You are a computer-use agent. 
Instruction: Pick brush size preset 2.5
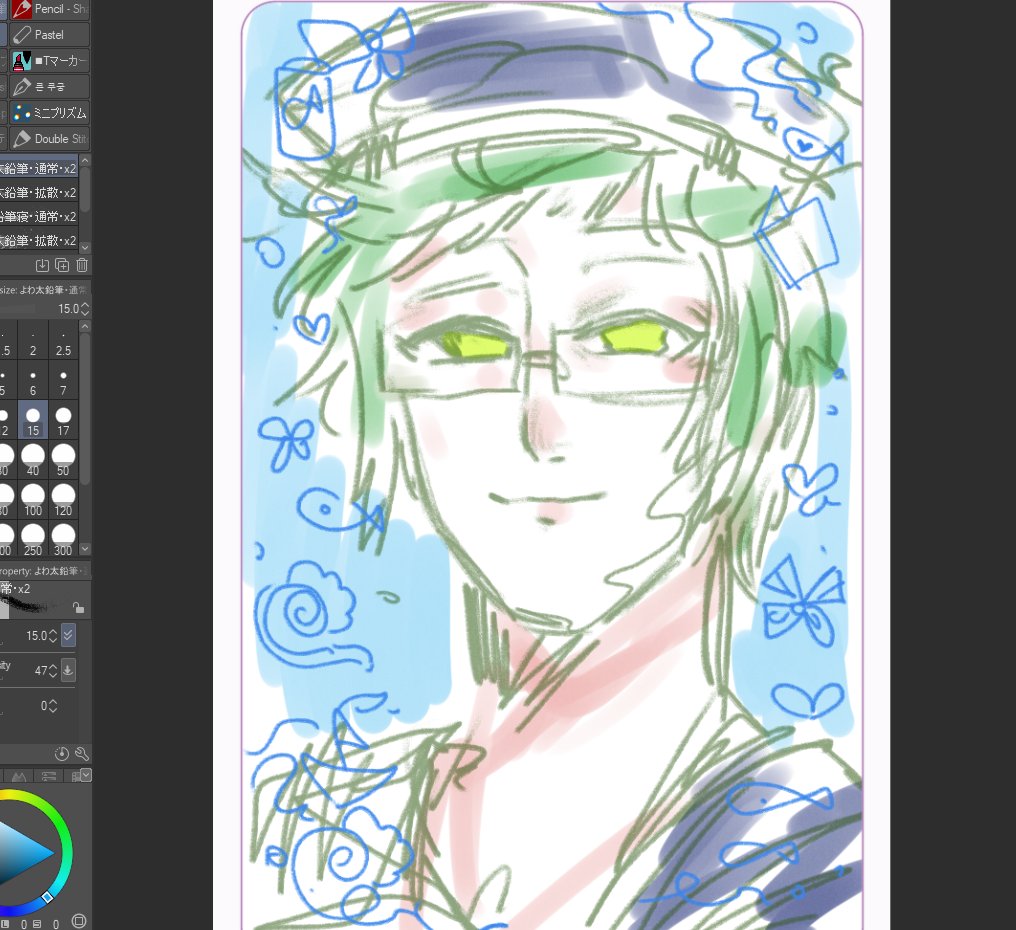[x=64, y=342]
